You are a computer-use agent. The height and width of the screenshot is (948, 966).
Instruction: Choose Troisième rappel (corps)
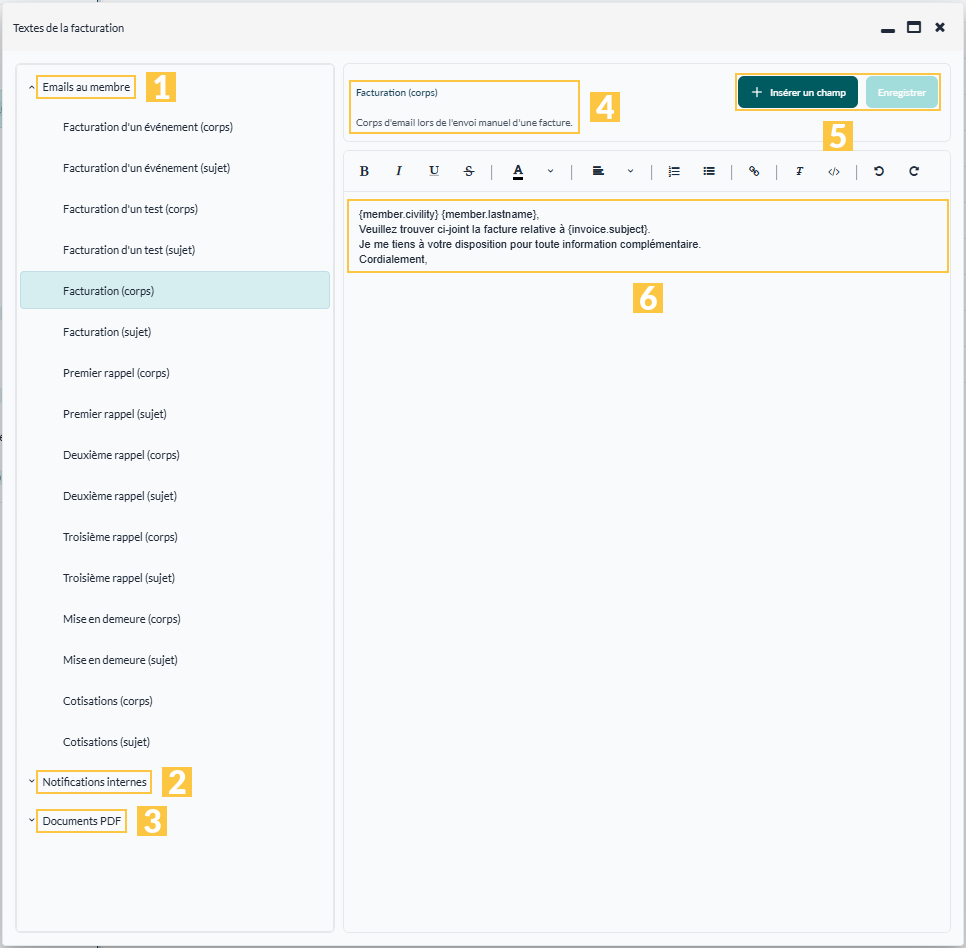click(x=175, y=537)
